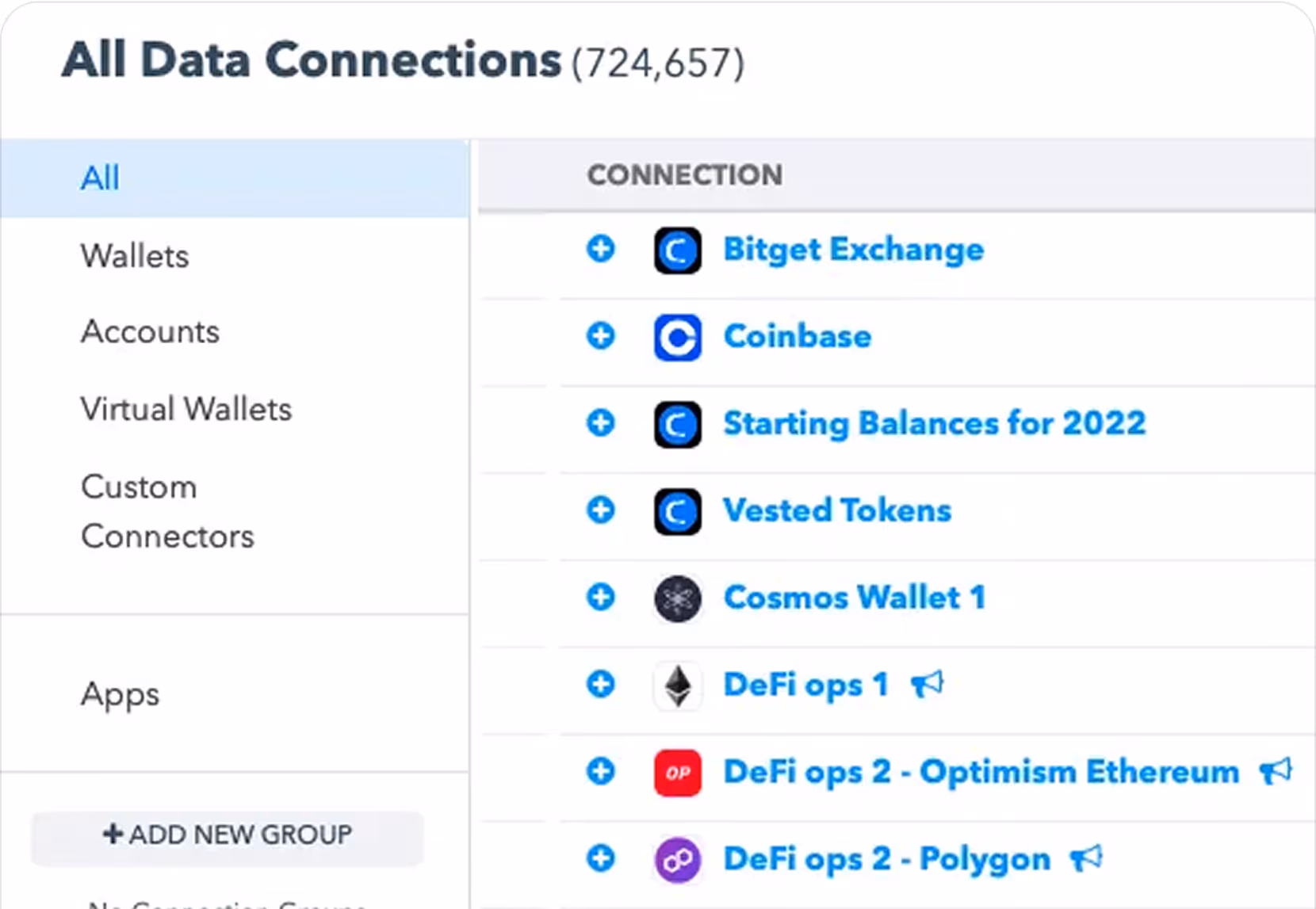Screen dimensions: 1316x909
Task: Click the 724,657 connections count
Action: point(658,63)
